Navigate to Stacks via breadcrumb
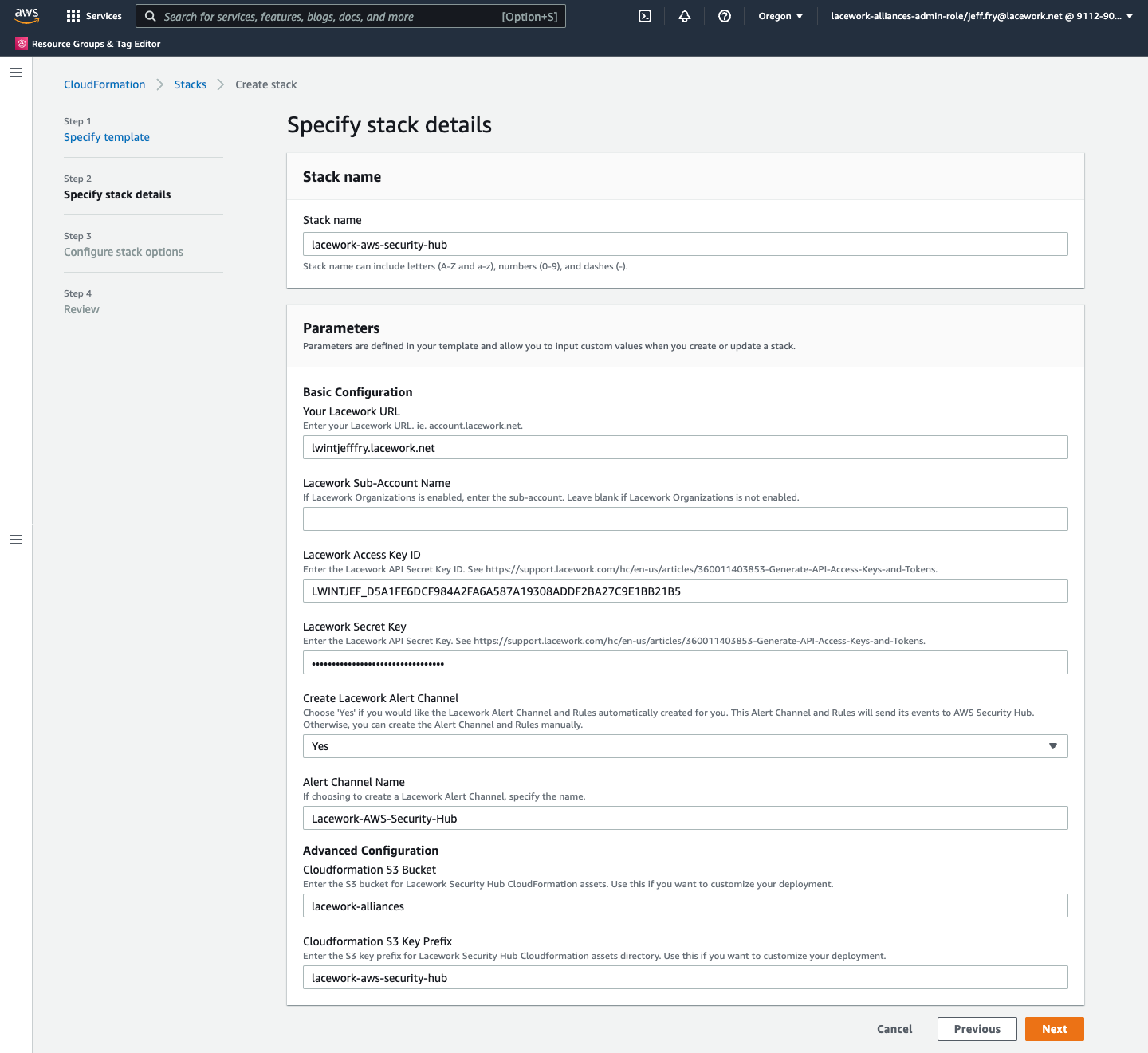Viewport: 1148px width, 1053px height. (190, 84)
